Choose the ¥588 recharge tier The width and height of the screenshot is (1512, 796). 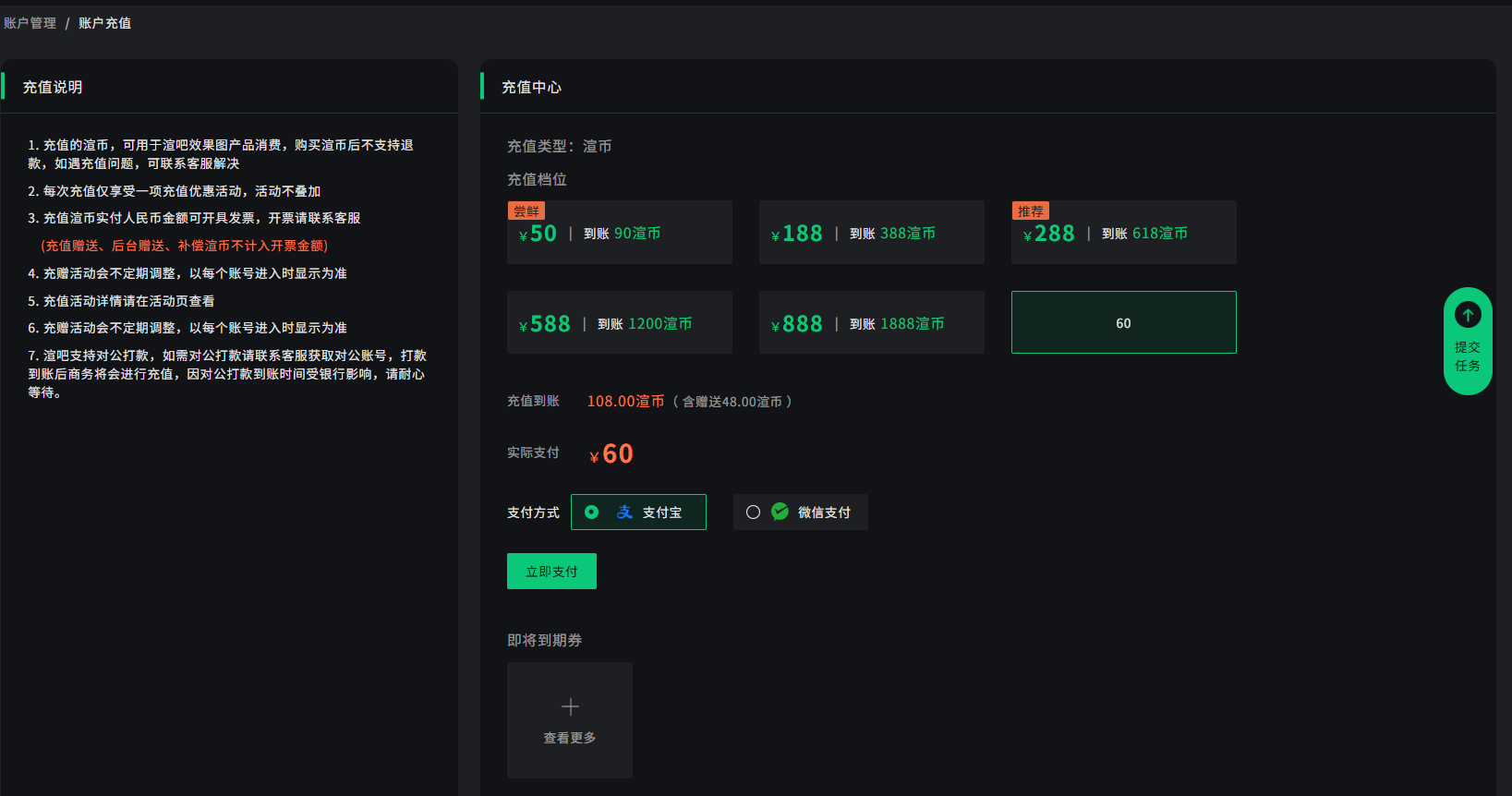pos(619,323)
